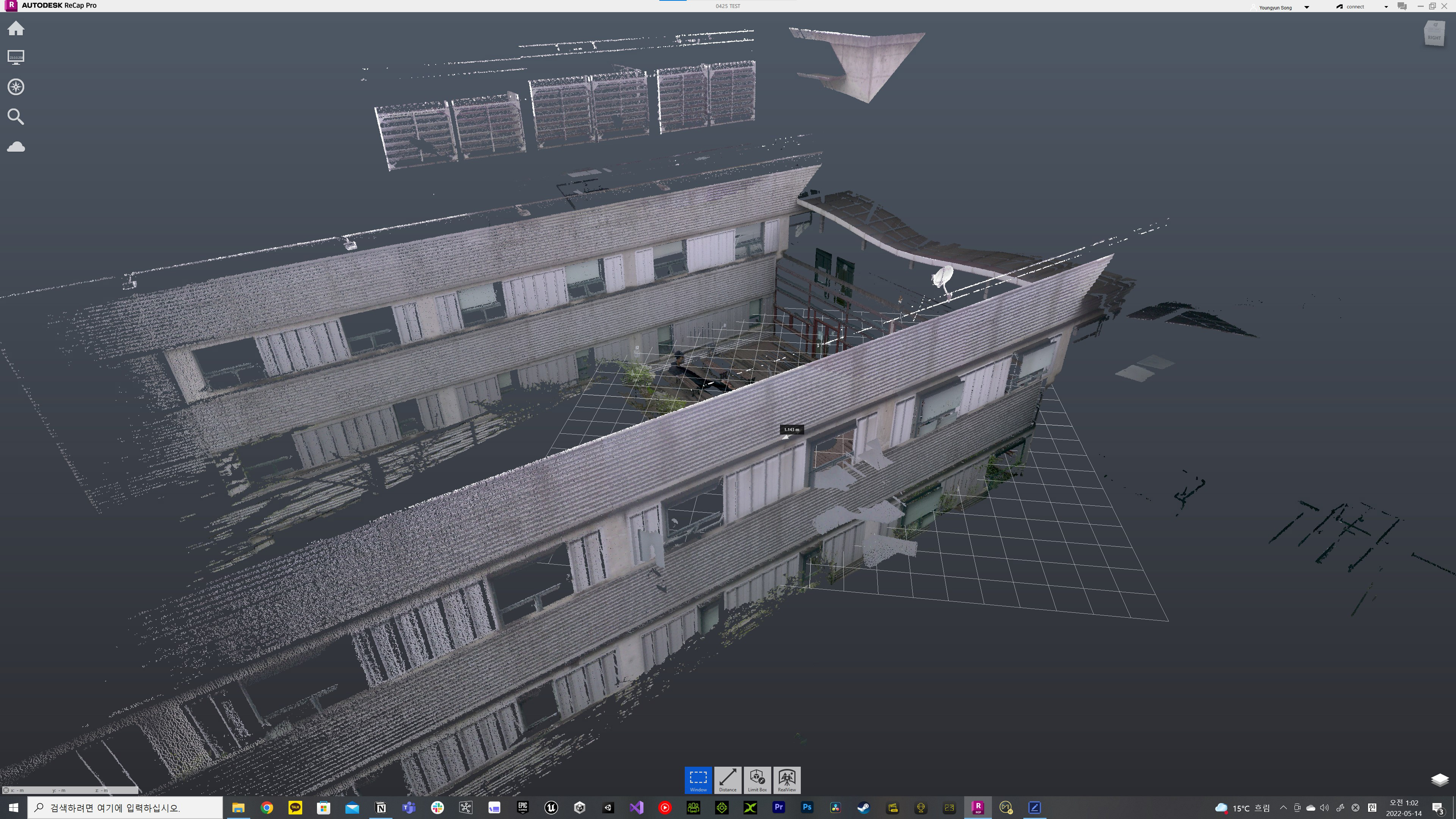
Task: Open Epic Games Launcher from taskbar
Action: click(x=523, y=808)
